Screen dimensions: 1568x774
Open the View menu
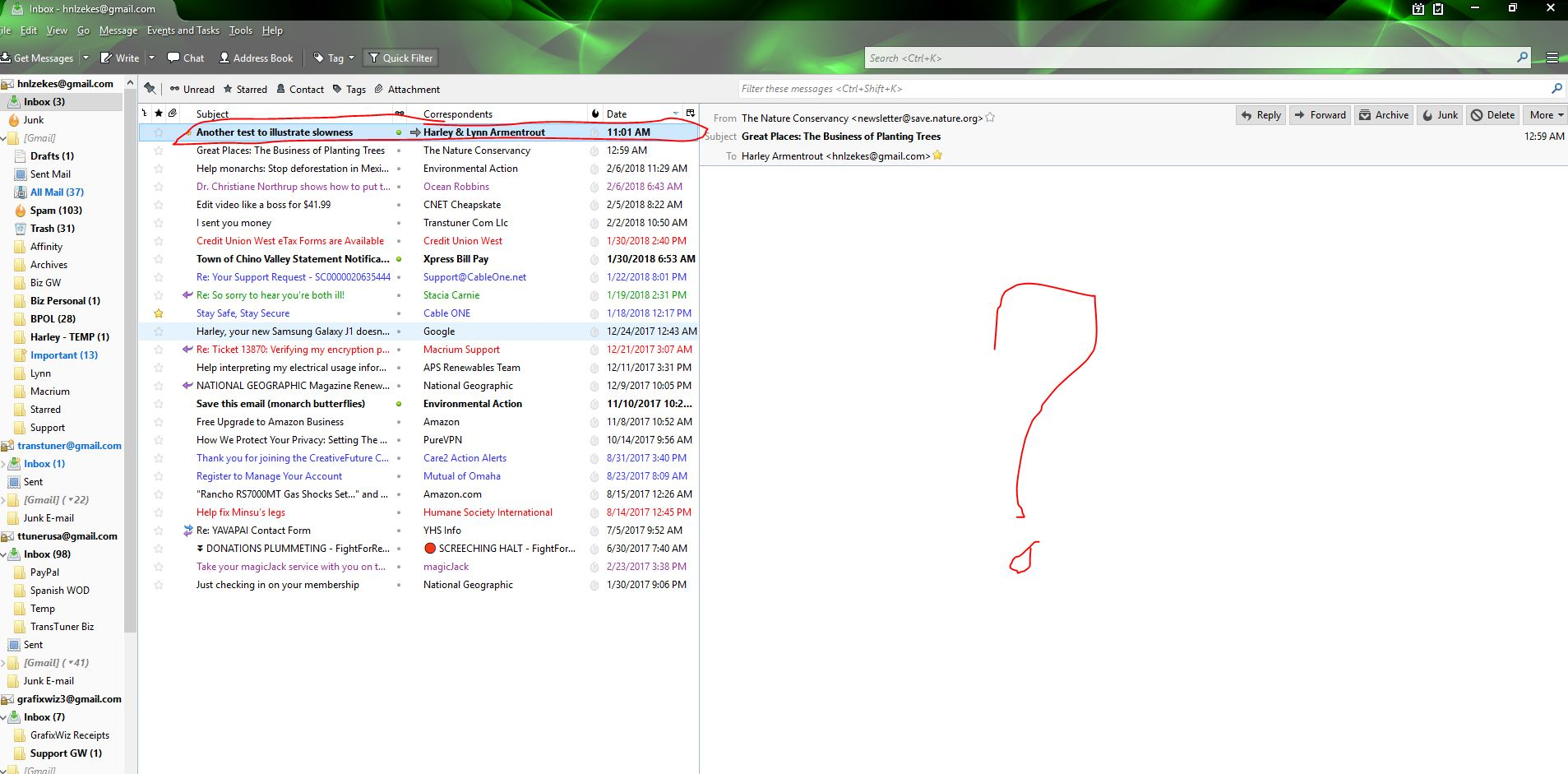pos(57,30)
